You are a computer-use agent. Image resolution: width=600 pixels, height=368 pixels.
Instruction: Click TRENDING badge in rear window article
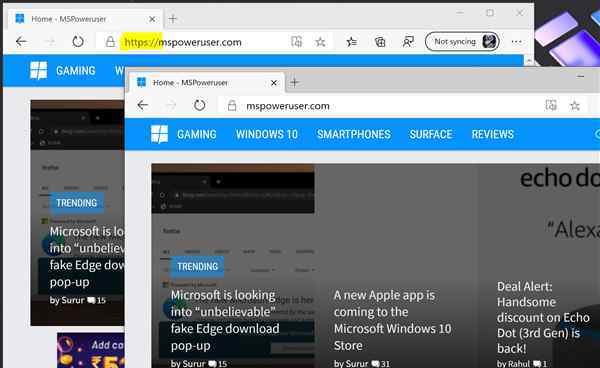click(77, 203)
